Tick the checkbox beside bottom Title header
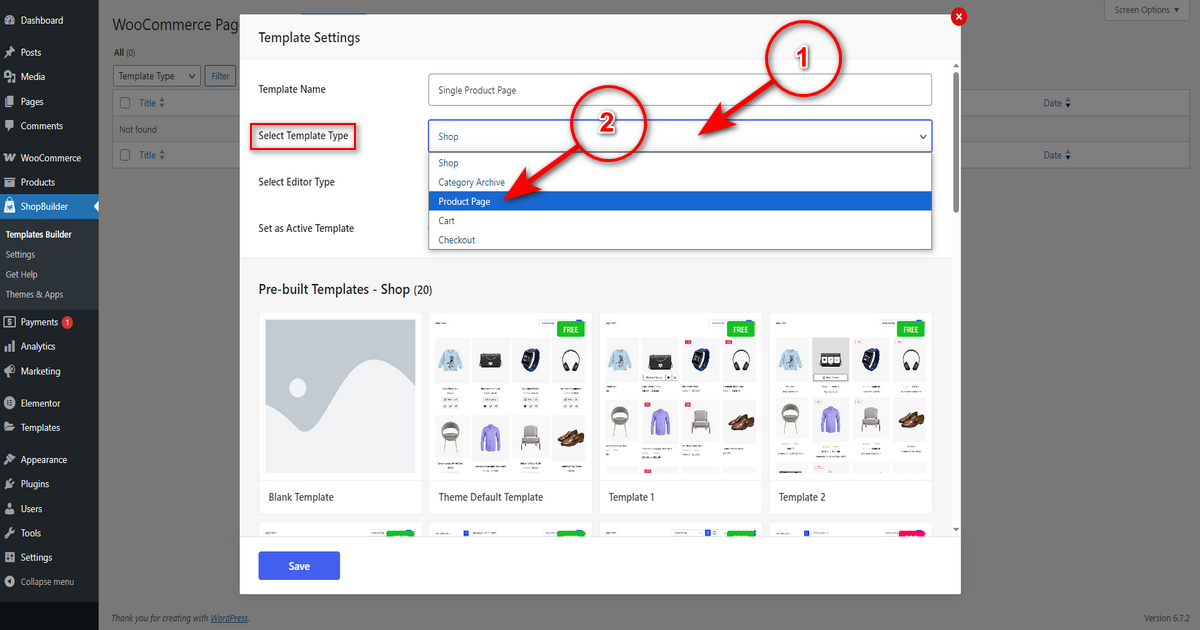1200x630 pixels. tap(125, 155)
